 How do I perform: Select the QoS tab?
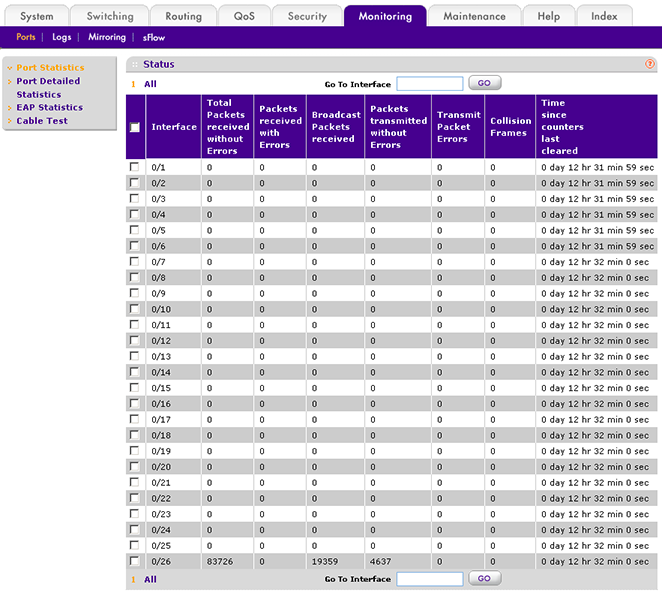click(x=244, y=16)
